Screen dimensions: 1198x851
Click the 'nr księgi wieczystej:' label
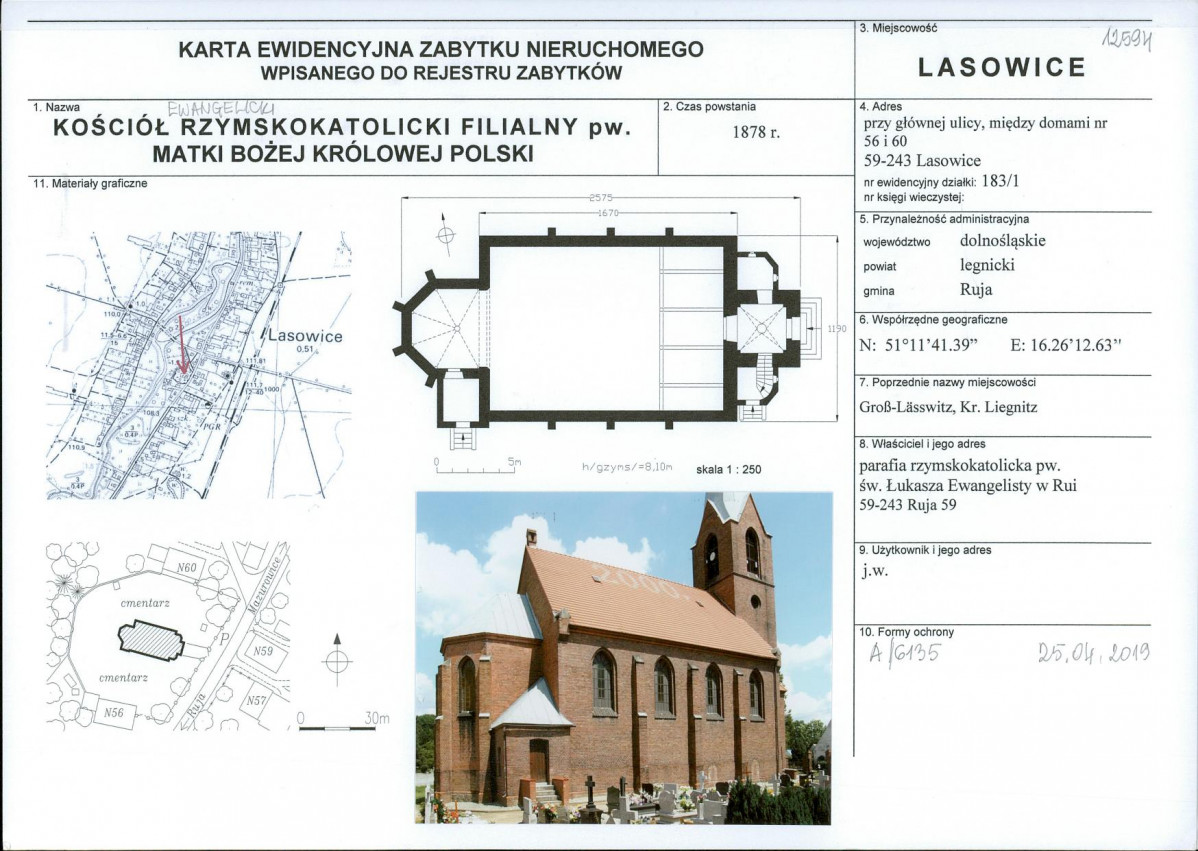(914, 197)
